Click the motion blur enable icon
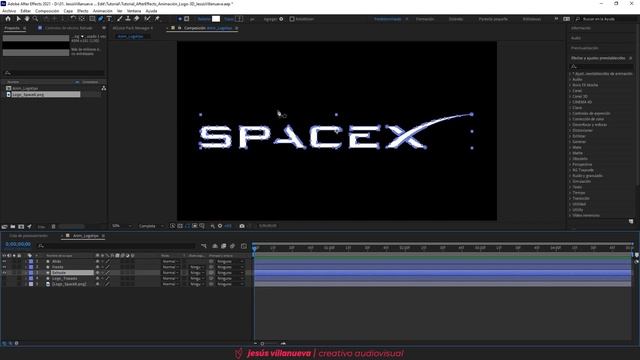The image size is (640, 360). (232, 246)
